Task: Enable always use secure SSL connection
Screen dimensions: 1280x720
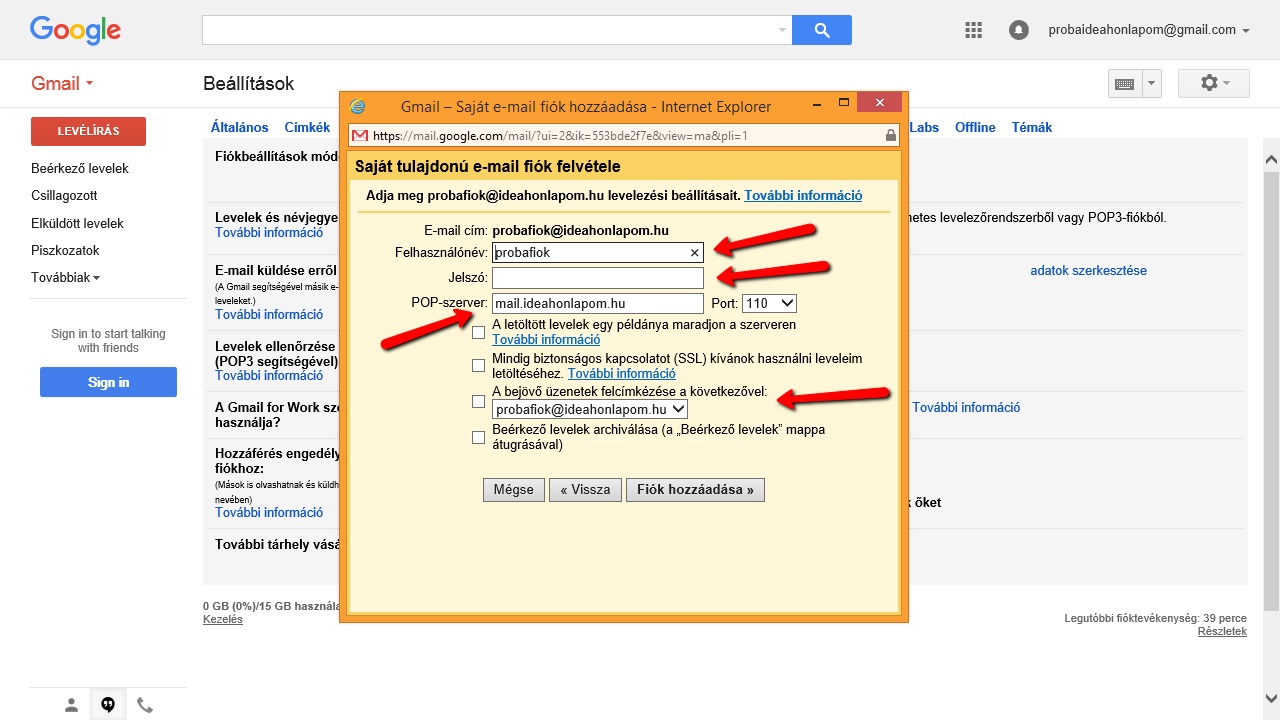Action: [x=479, y=365]
